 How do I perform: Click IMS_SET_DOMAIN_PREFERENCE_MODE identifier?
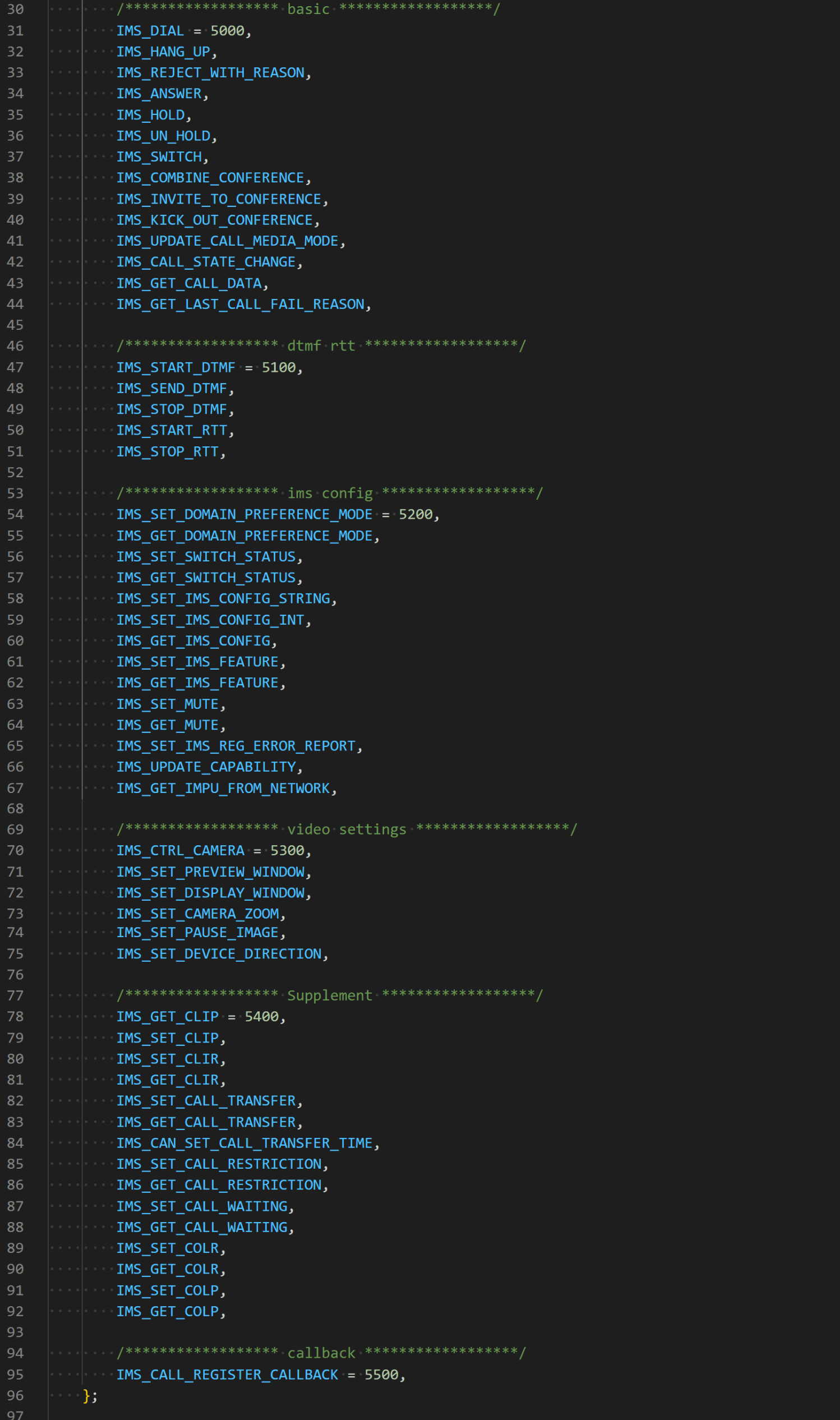pos(244,514)
